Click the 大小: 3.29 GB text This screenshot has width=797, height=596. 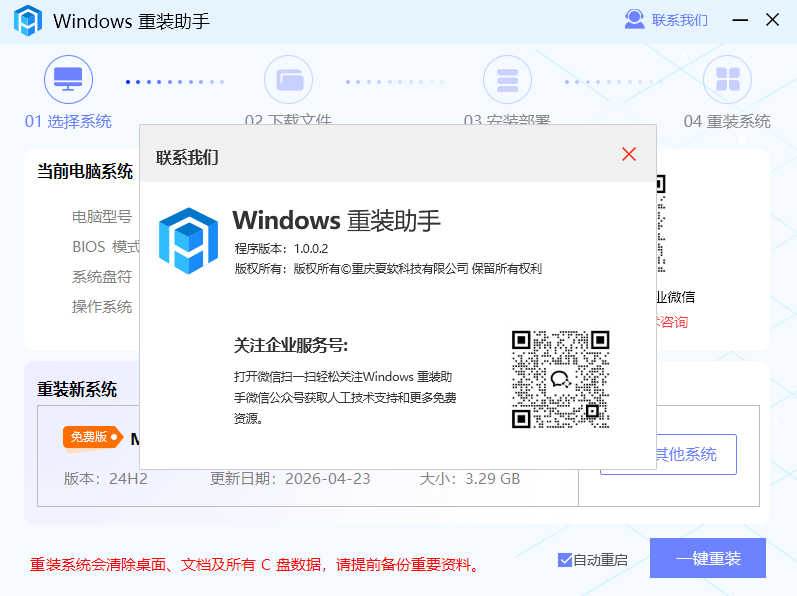[470, 479]
